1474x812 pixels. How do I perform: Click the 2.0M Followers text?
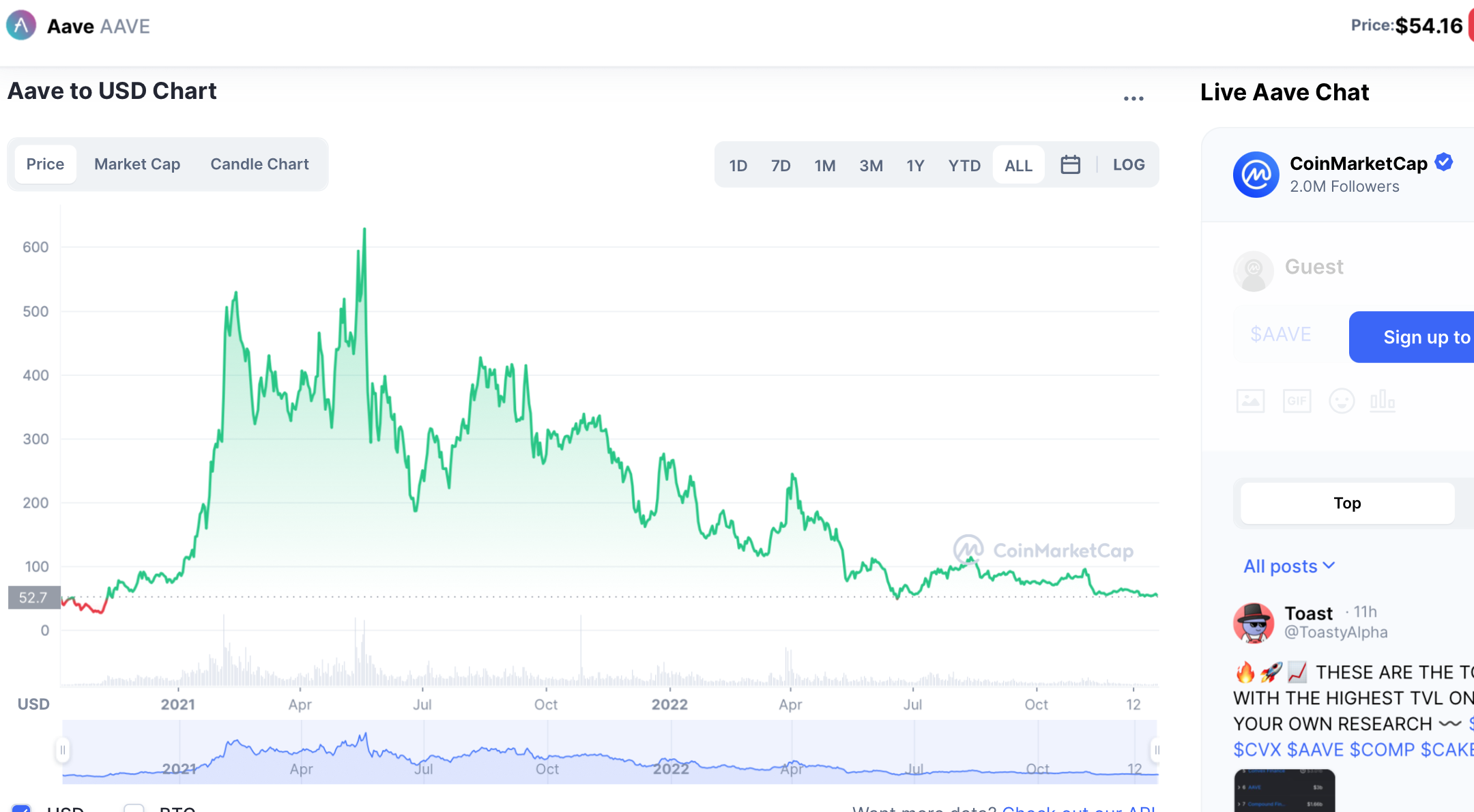click(1344, 186)
